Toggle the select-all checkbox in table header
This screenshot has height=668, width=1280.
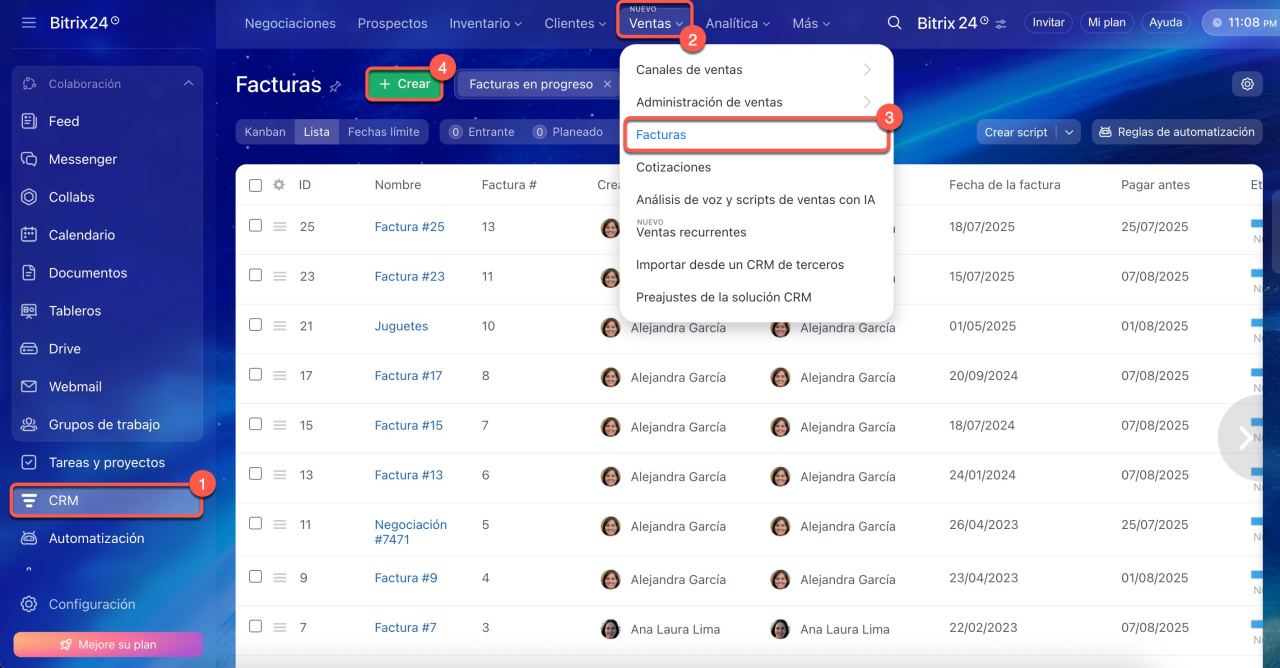point(255,185)
